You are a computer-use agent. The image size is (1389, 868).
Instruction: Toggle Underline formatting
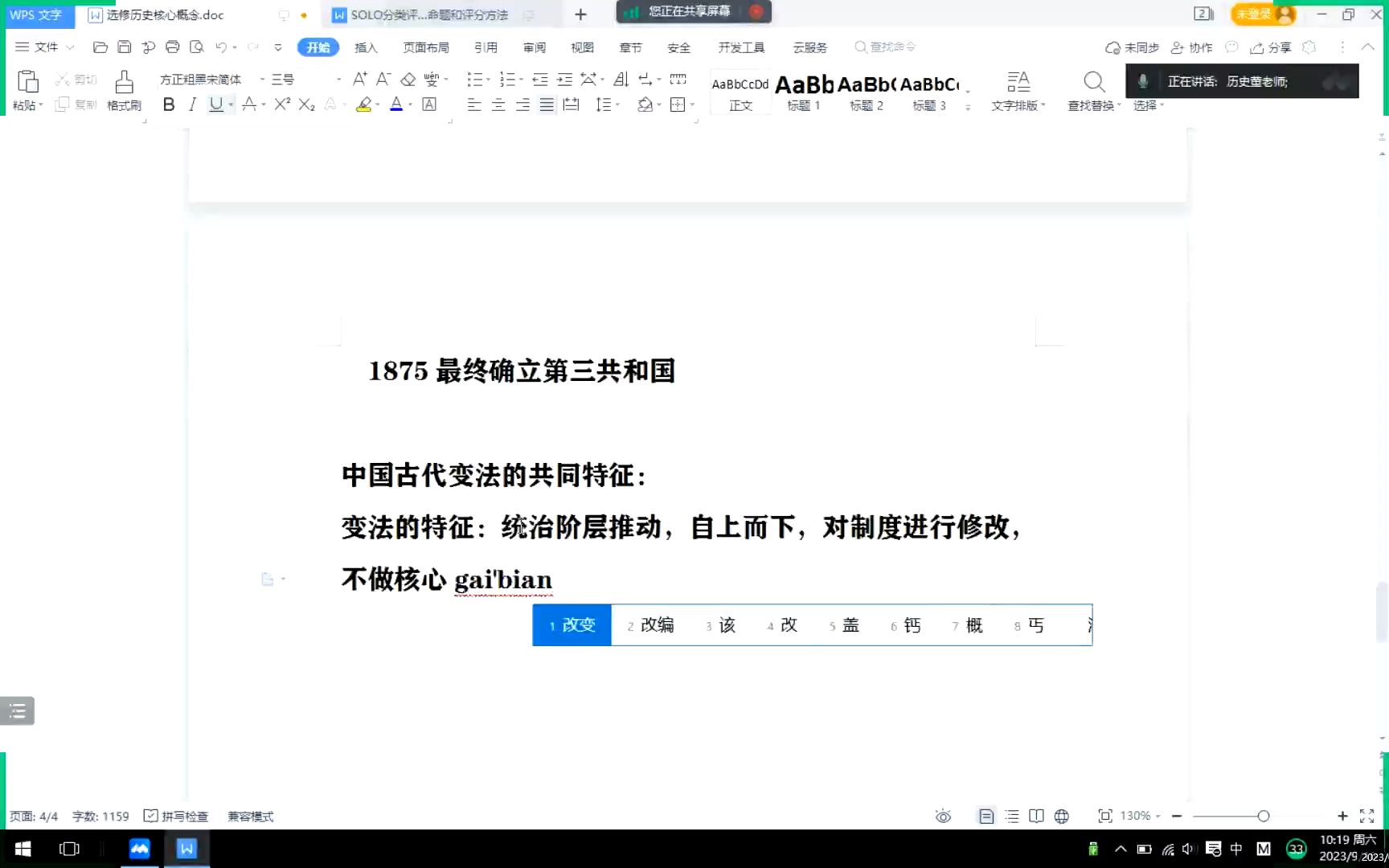click(215, 104)
